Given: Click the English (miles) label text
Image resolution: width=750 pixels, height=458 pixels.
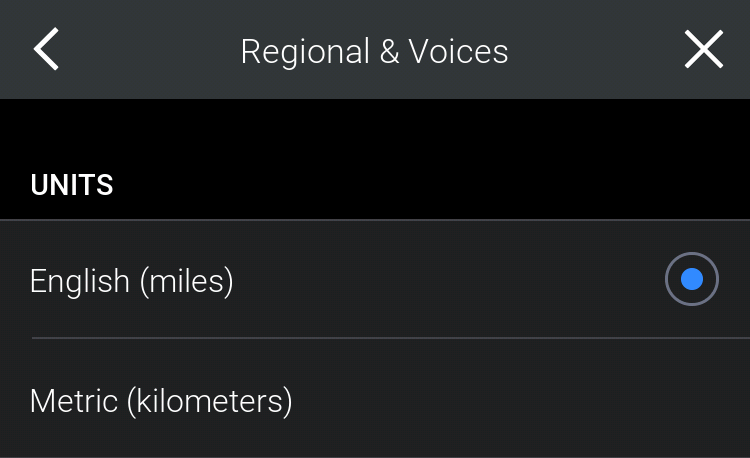Looking at the screenshot, I should pos(131,281).
